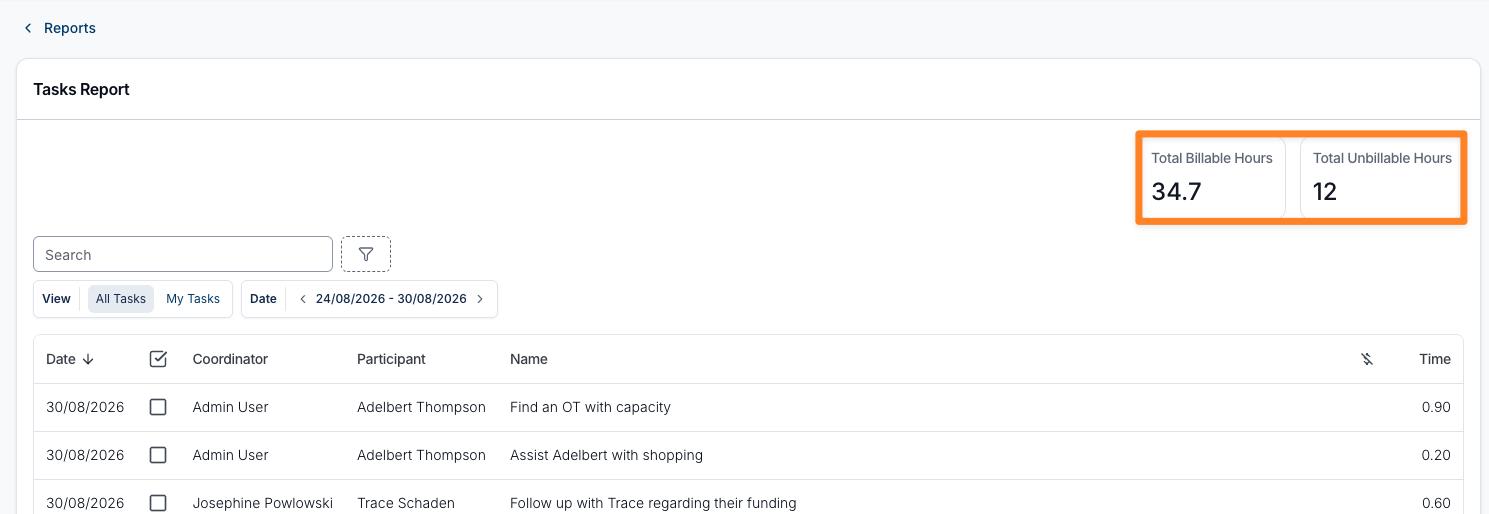Click the Total Billable Hours card
This screenshot has width=1489, height=514.
1212,178
